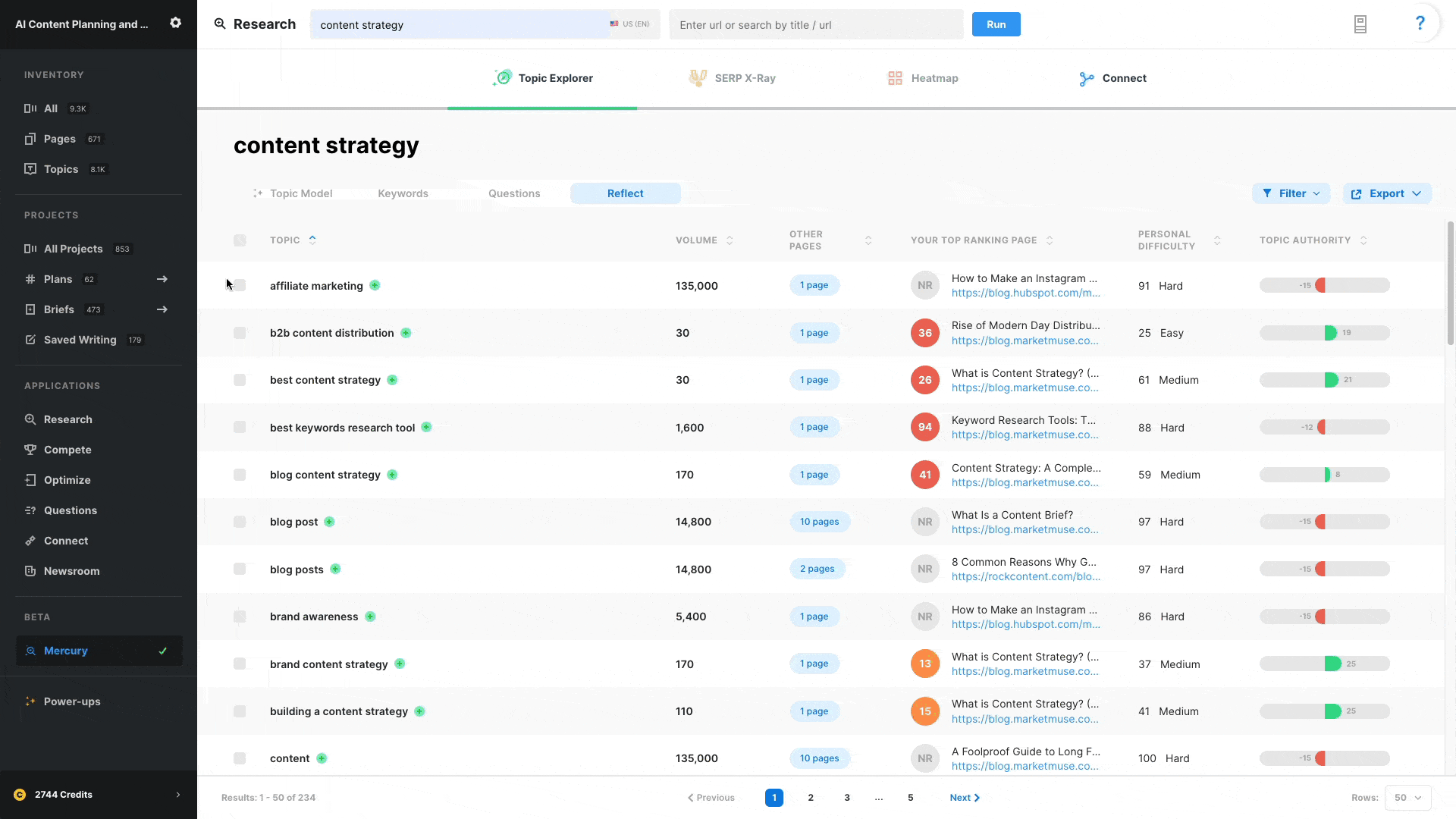The height and width of the screenshot is (819, 1456).
Task: Select the blog post row checkbox
Action: coord(240,522)
